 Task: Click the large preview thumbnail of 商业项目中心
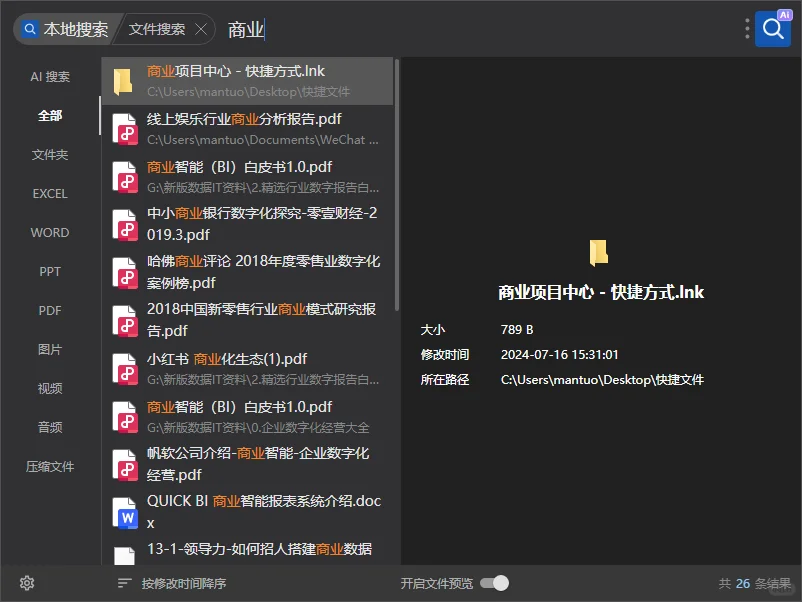pyautogui.click(x=598, y=253)
